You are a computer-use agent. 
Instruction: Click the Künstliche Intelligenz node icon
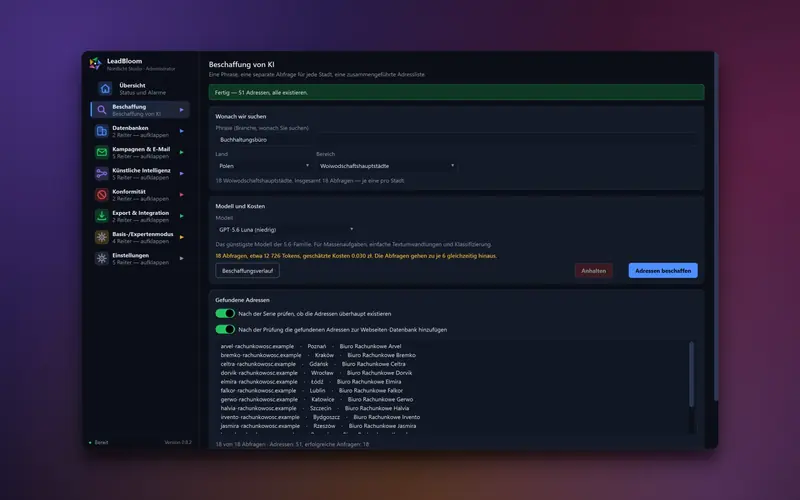(102, 173)
